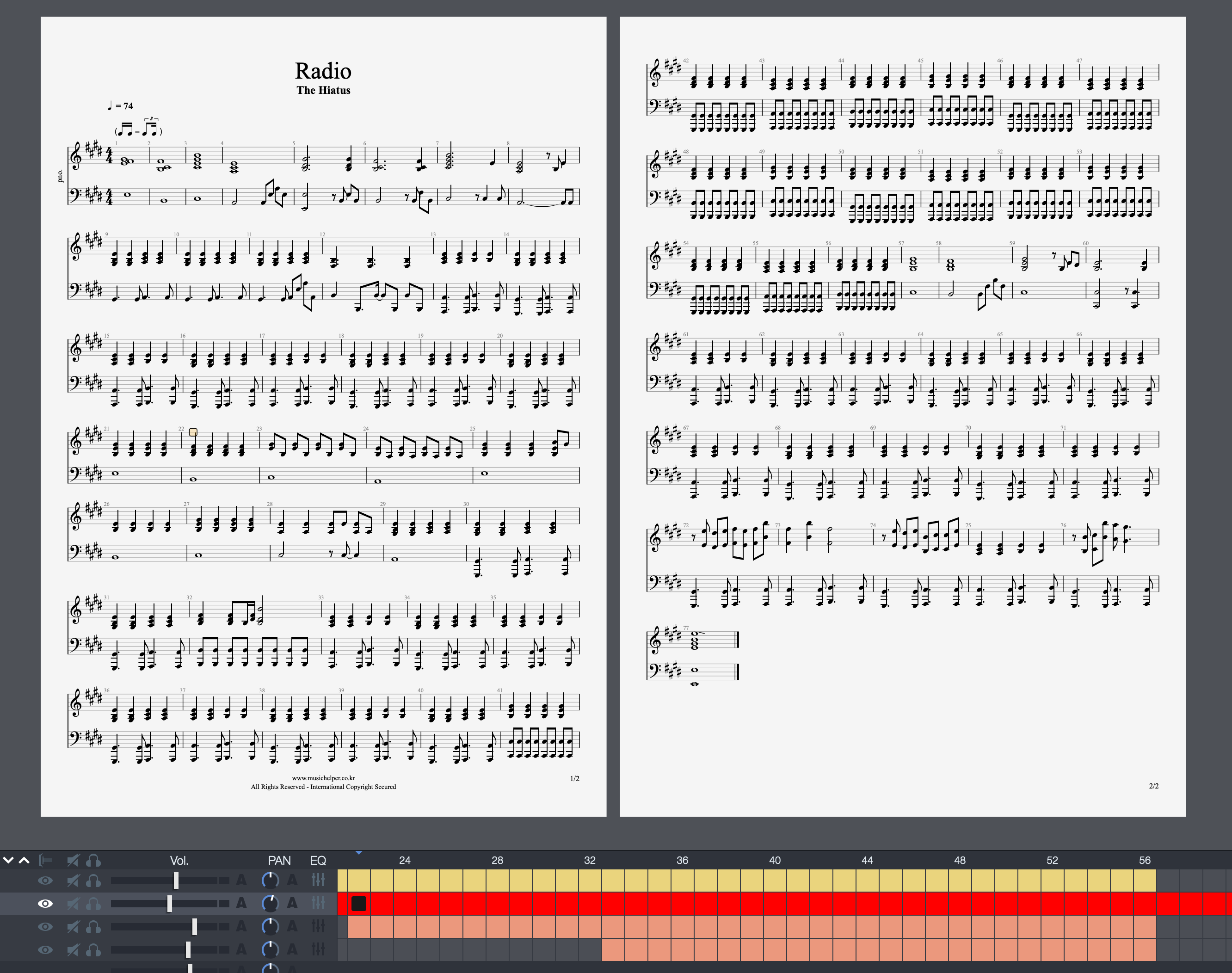
Task: Solo the fourth track with headphones icon
Action: 93,949
